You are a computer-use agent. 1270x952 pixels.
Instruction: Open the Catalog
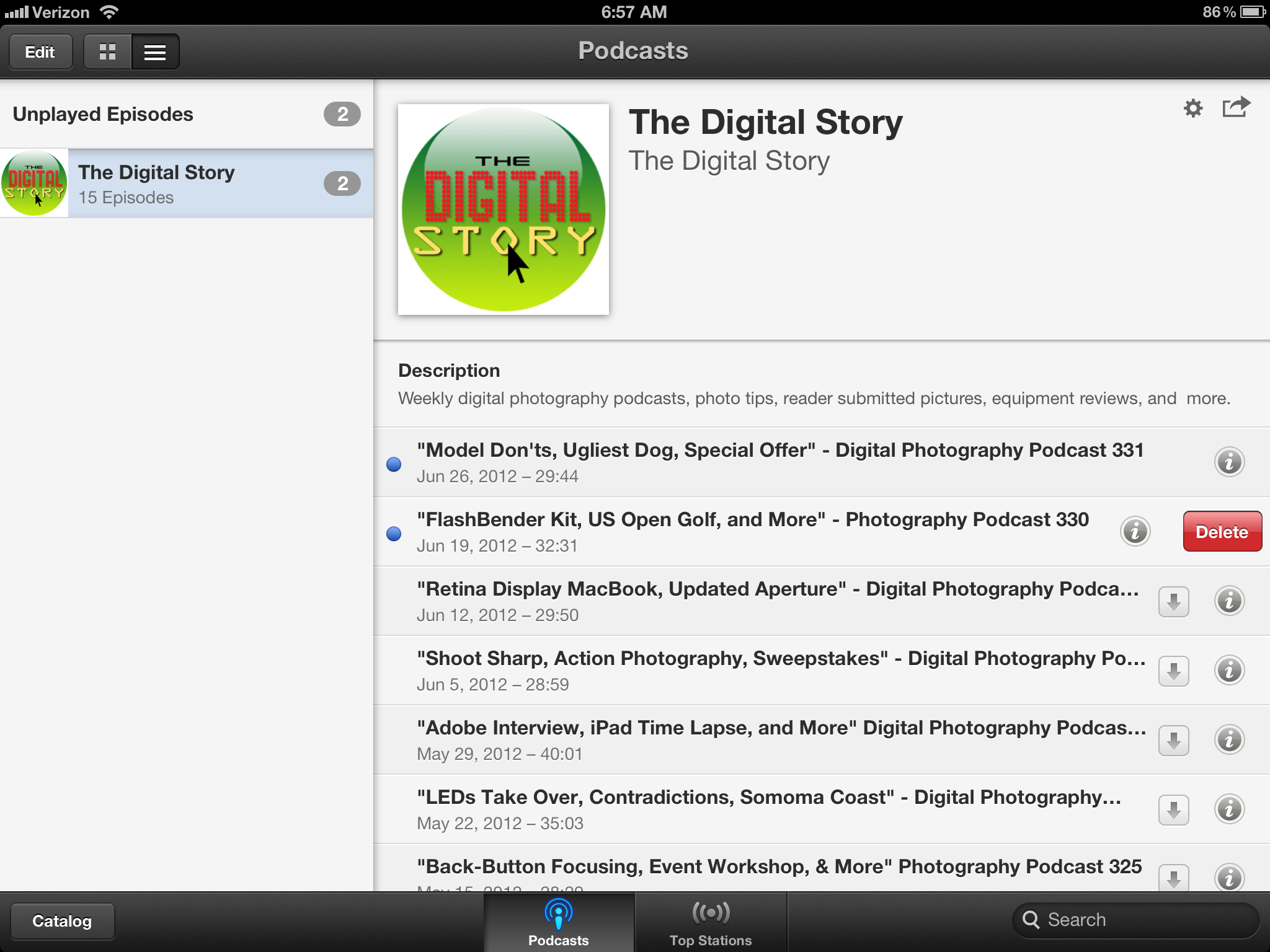click(62, 921)
